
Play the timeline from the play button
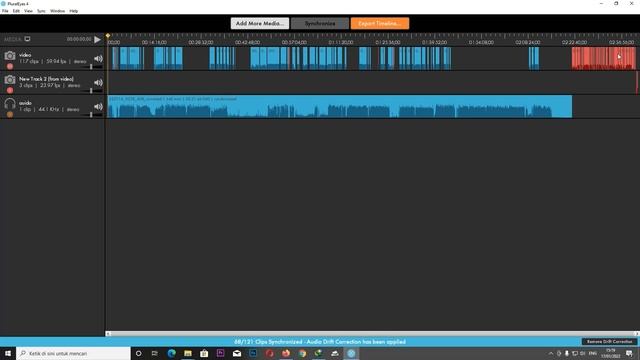97,39
